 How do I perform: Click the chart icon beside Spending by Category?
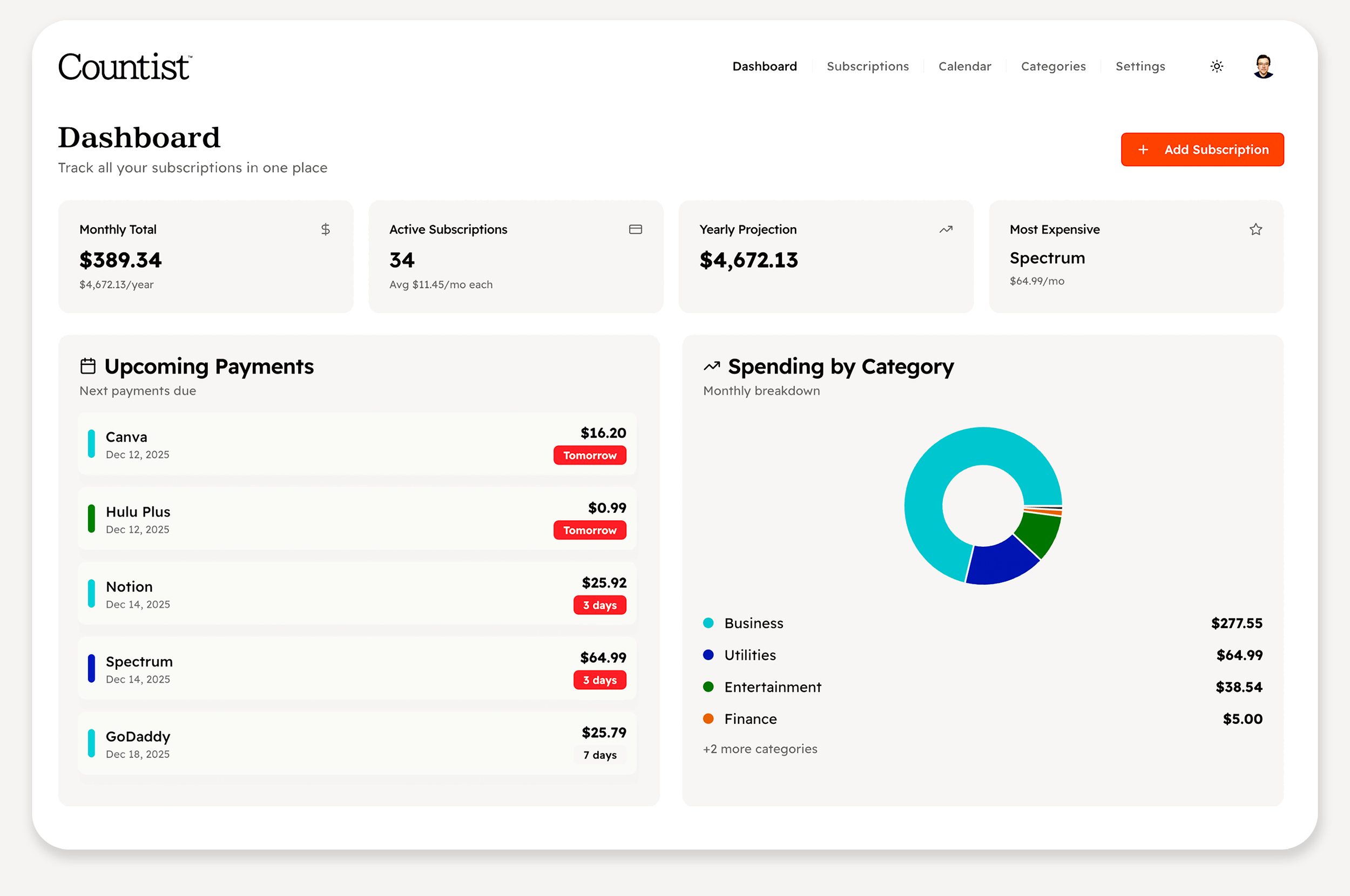click(712, 366)
